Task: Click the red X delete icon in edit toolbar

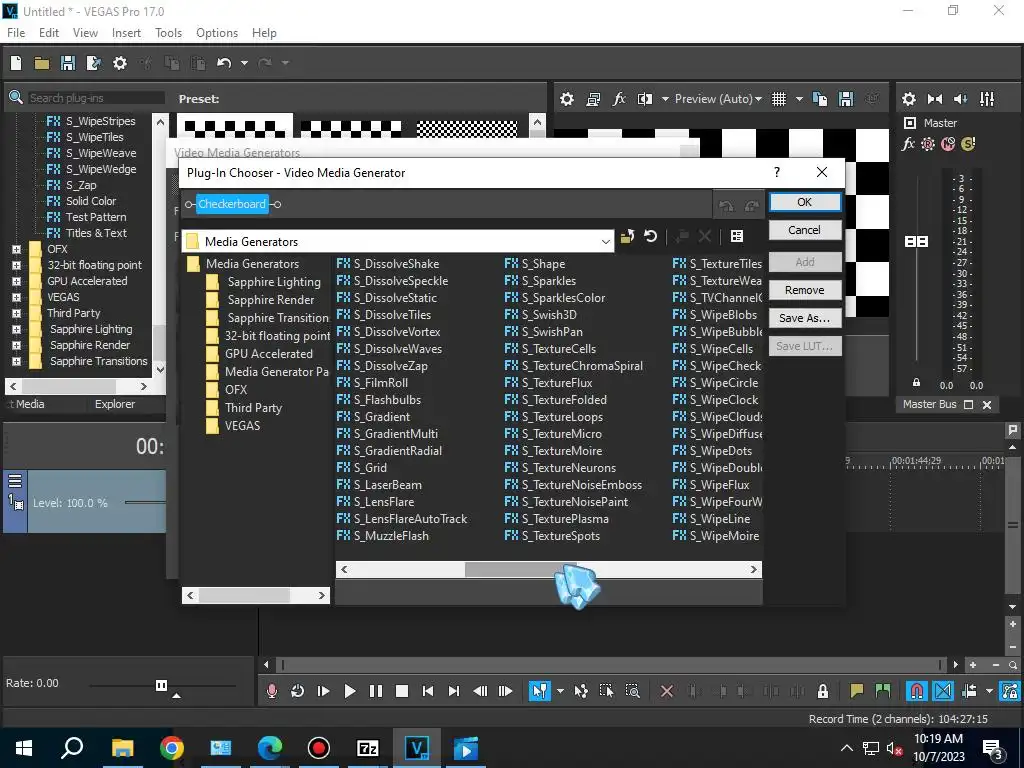Action: [667, 691]
